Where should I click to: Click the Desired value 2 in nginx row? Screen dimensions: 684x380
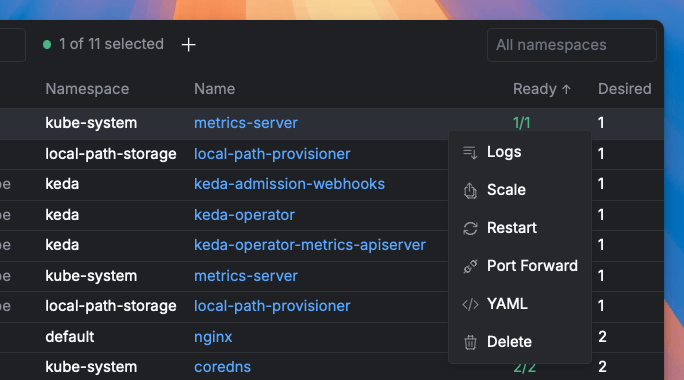point(602,337)
